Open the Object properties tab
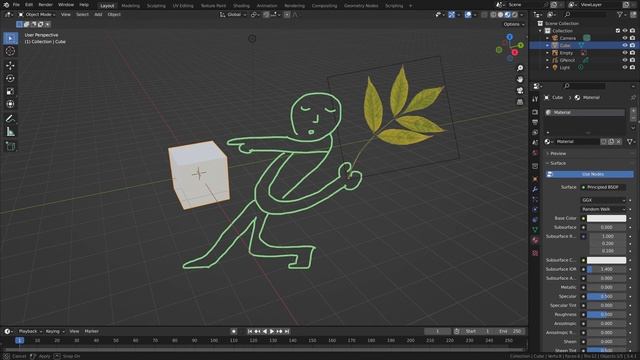Image resolution: width=640 pixels, height=360 pixels. (x=535, y=179)
